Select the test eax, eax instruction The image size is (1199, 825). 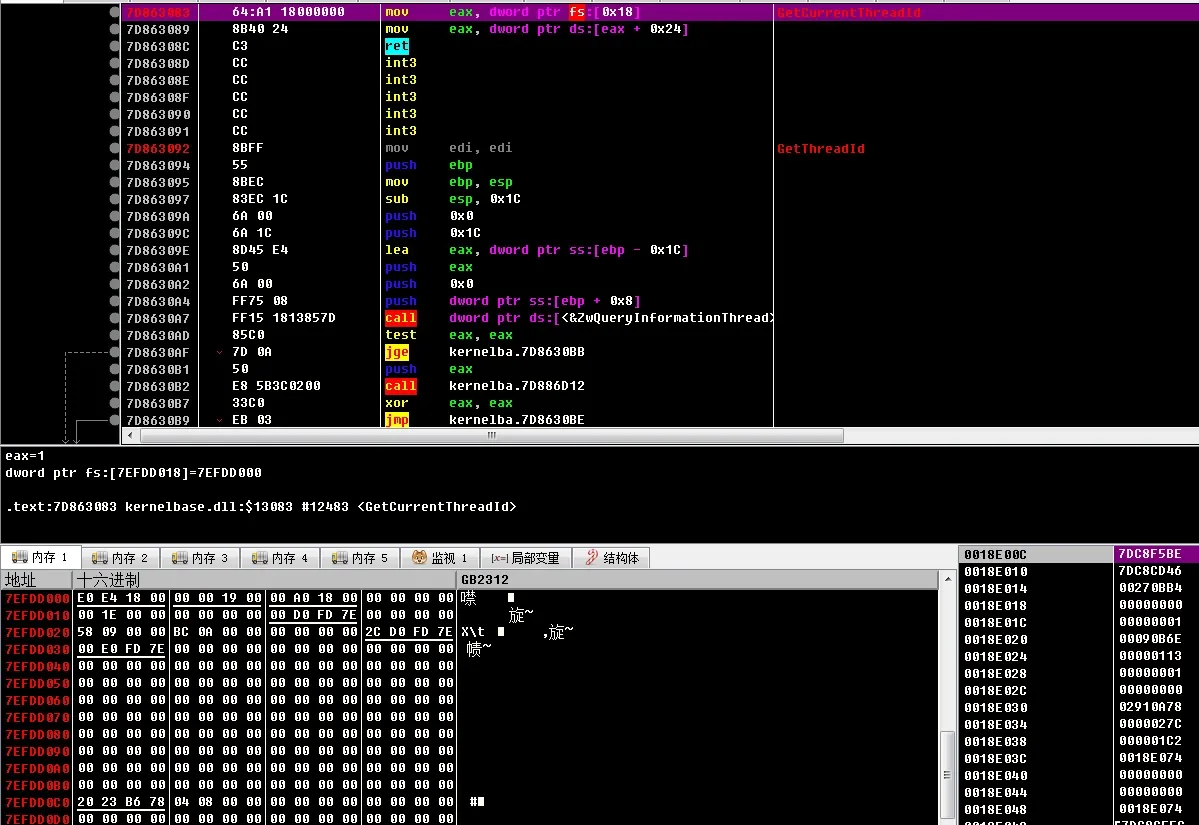[x=449, y=335]
